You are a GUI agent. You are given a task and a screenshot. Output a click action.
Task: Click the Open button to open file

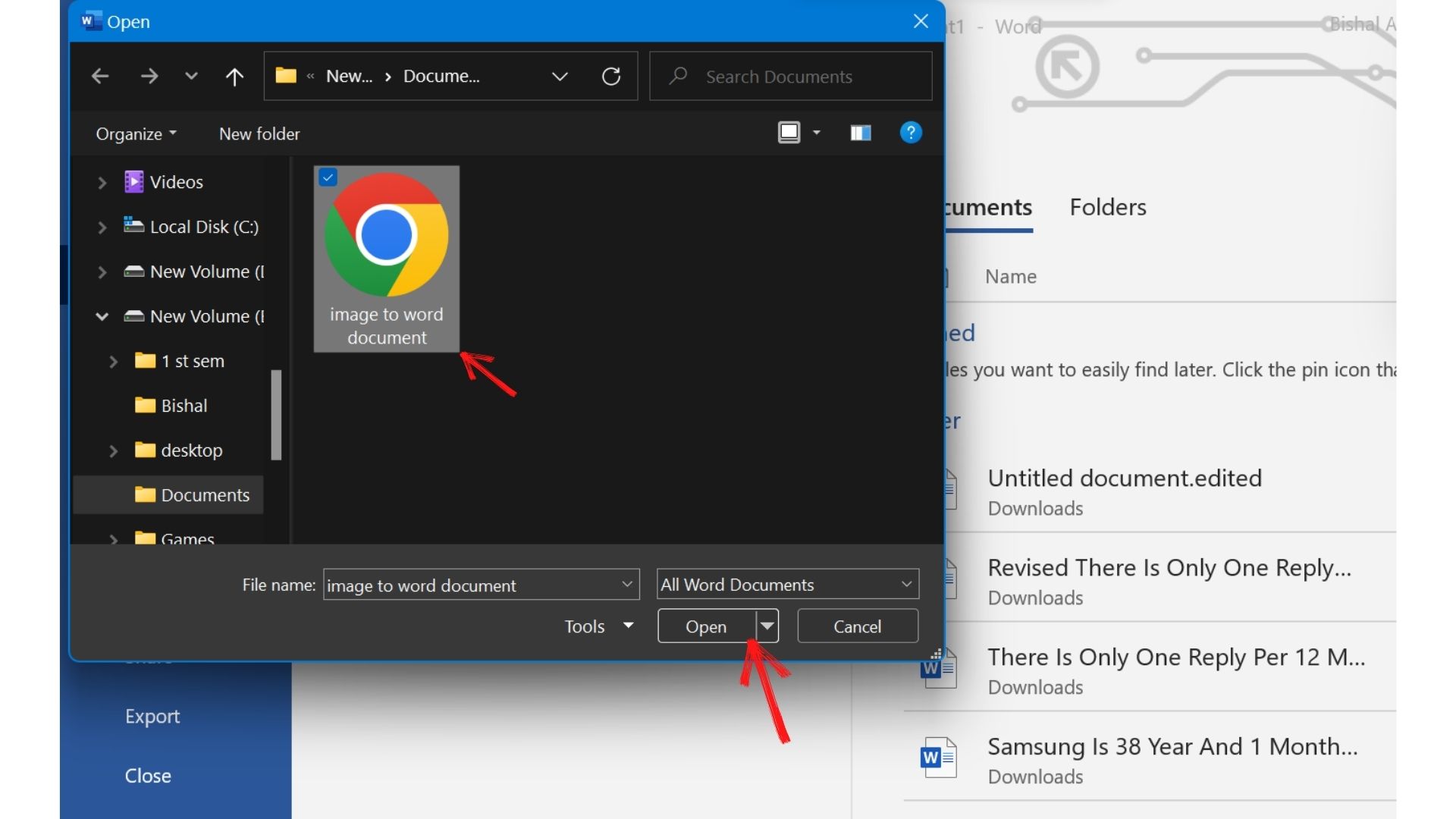(x=706, y=626)
